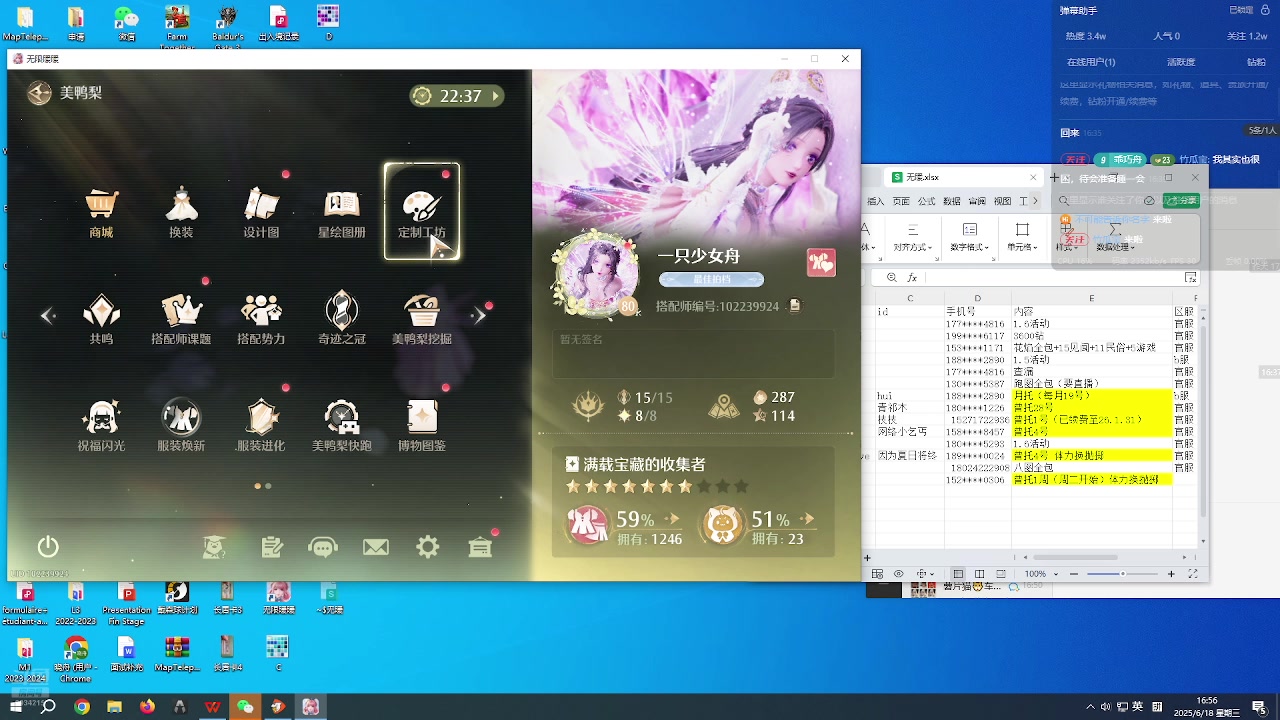Open the second collection 51% arrow
Viewport: 1280px width, 720px height.
[x=807, y=520]
